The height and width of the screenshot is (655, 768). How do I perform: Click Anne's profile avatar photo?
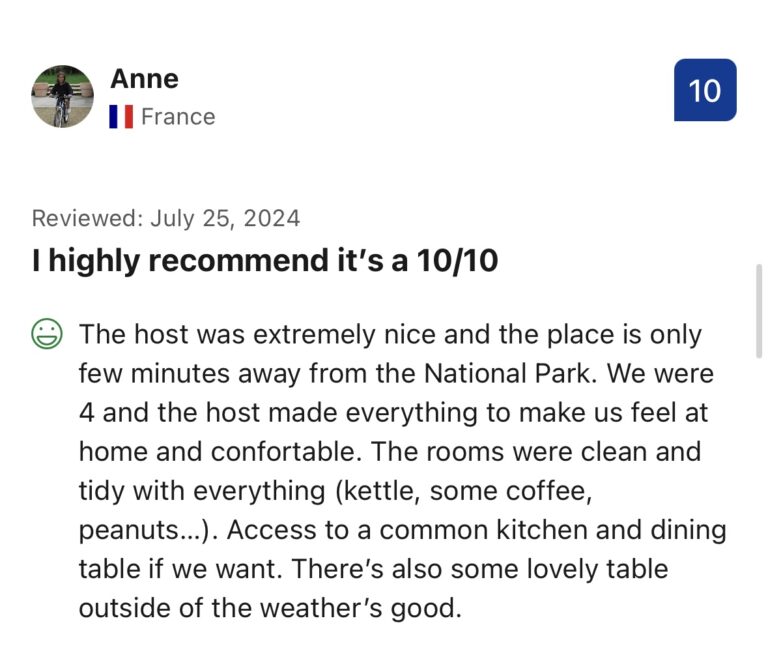tap(62, 97)
